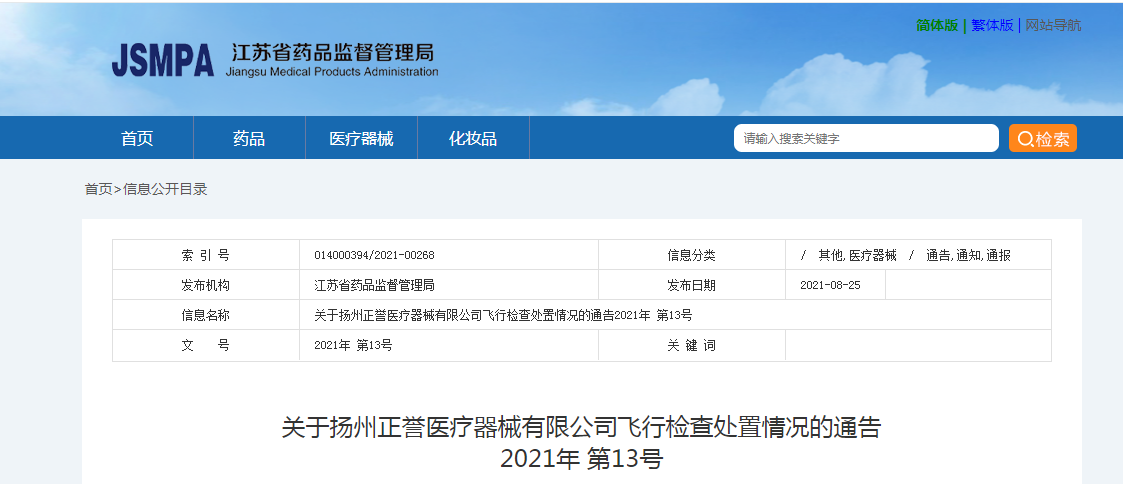Click 江苏省药品监督管理局 header title
Image resolution: width=1123 pixels, height=484 pixels.
[332, 52]
